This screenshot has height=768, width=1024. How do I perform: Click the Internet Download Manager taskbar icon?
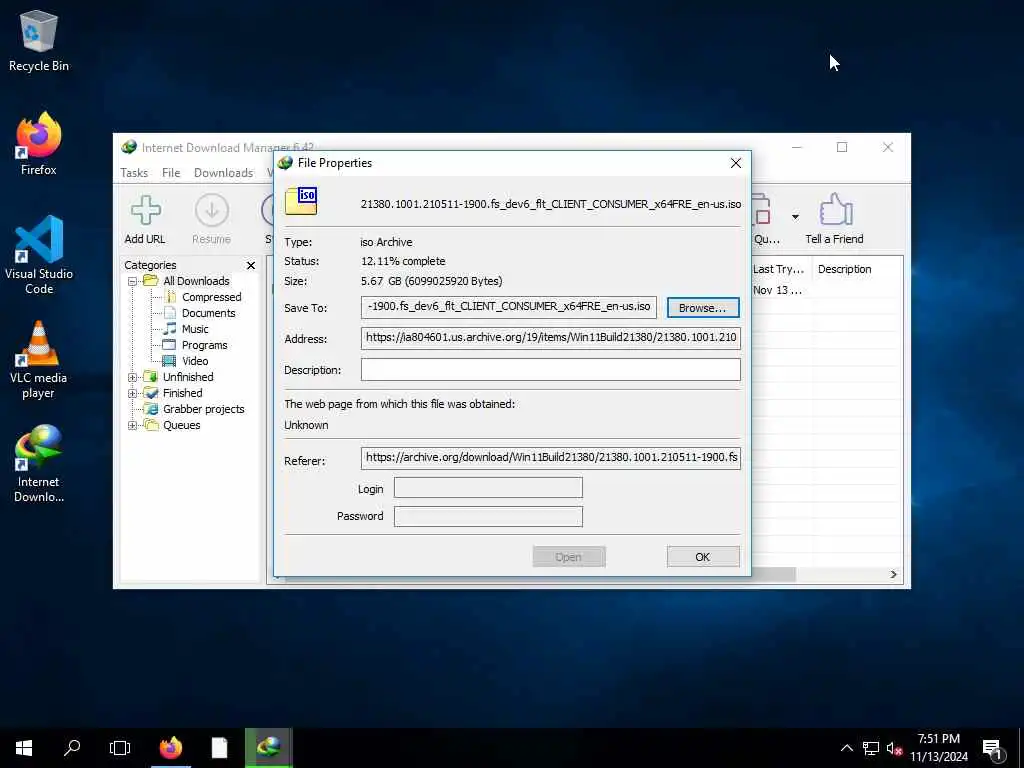pos(268,748)
